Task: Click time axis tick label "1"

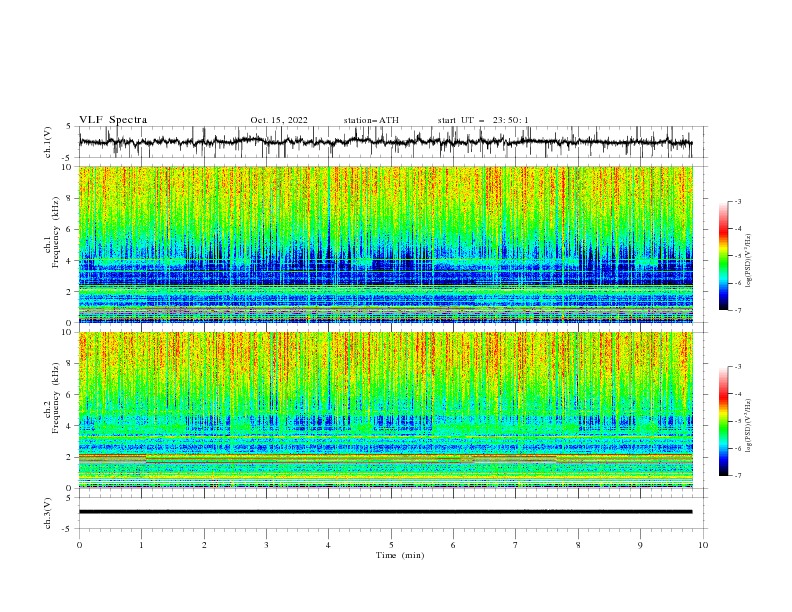Action: pos(142,545)
